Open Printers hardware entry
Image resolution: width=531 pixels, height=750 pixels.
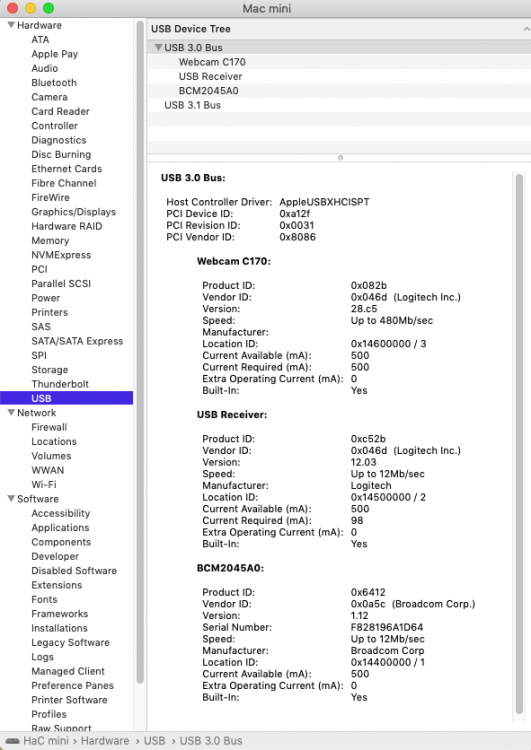(x=50, y=312)
